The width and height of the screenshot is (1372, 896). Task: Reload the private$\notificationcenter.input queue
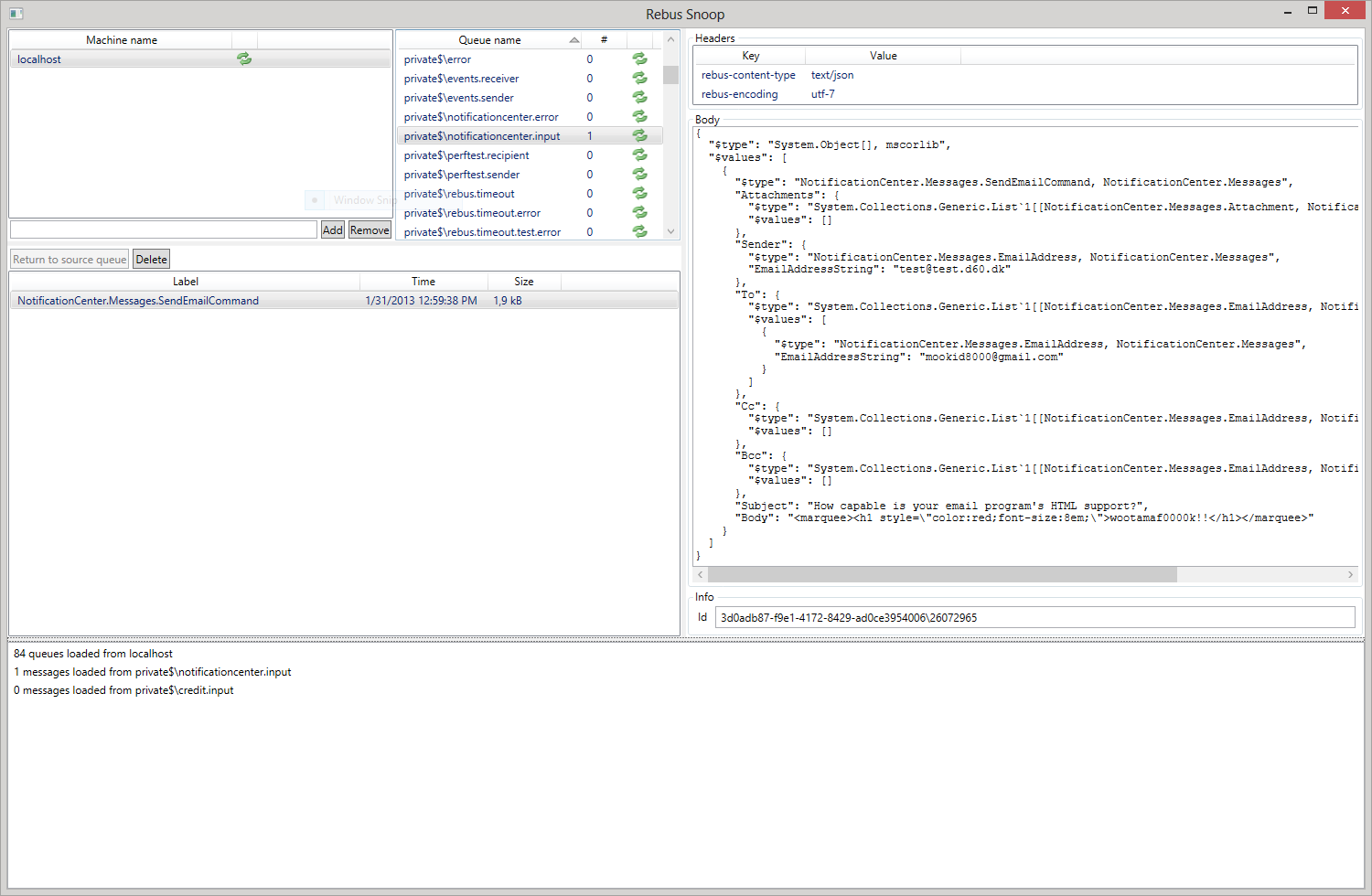click(639, 135)
